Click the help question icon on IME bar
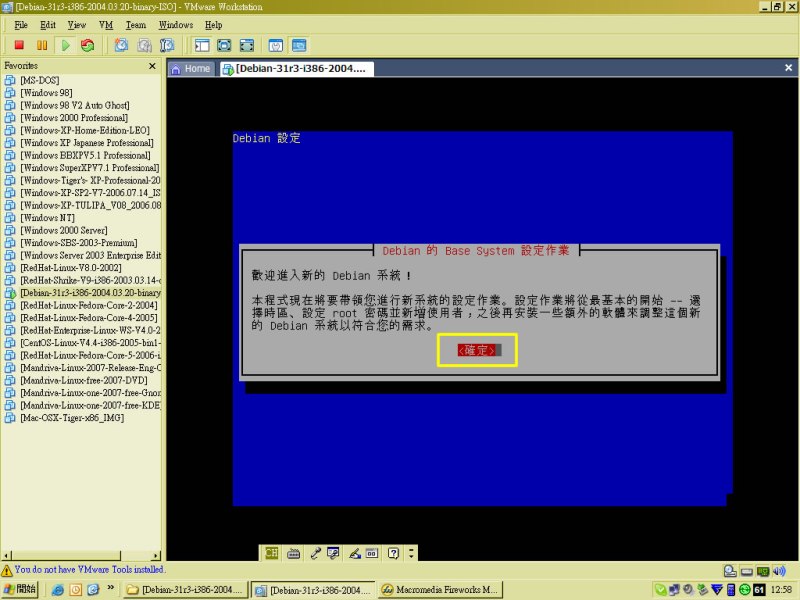 coord(393,553)
